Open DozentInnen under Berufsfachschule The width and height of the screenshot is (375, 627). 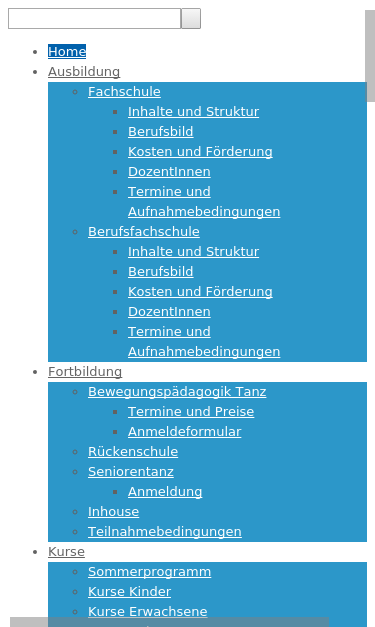coord(169,312)
